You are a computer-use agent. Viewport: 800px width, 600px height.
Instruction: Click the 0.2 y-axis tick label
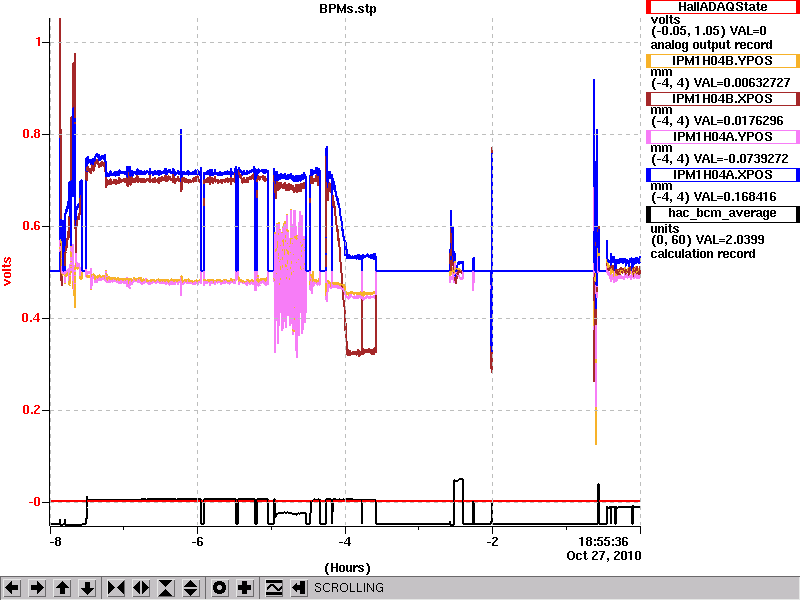coord(31,410)
